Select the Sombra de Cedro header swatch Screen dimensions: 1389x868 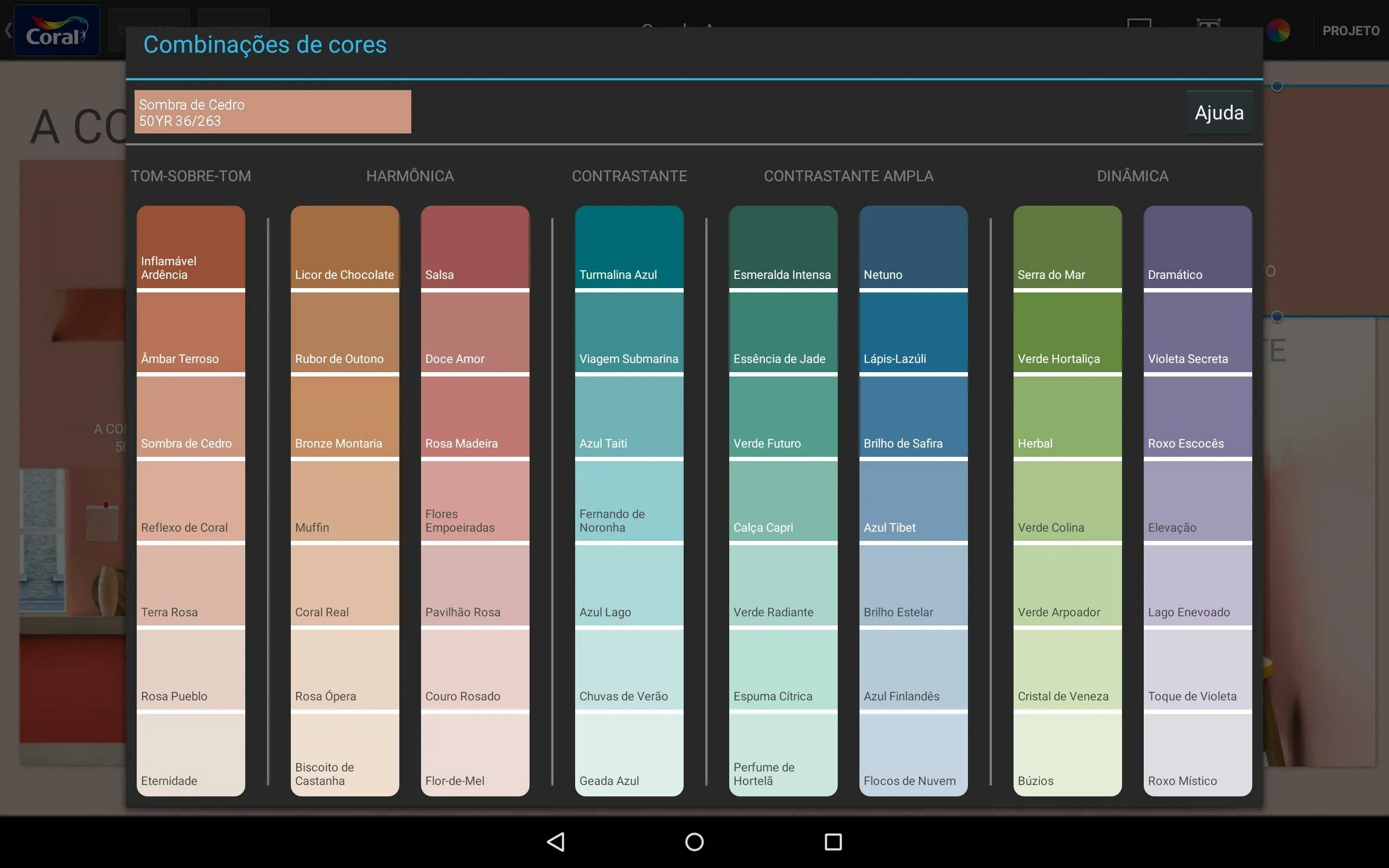[x=272, y=112]
